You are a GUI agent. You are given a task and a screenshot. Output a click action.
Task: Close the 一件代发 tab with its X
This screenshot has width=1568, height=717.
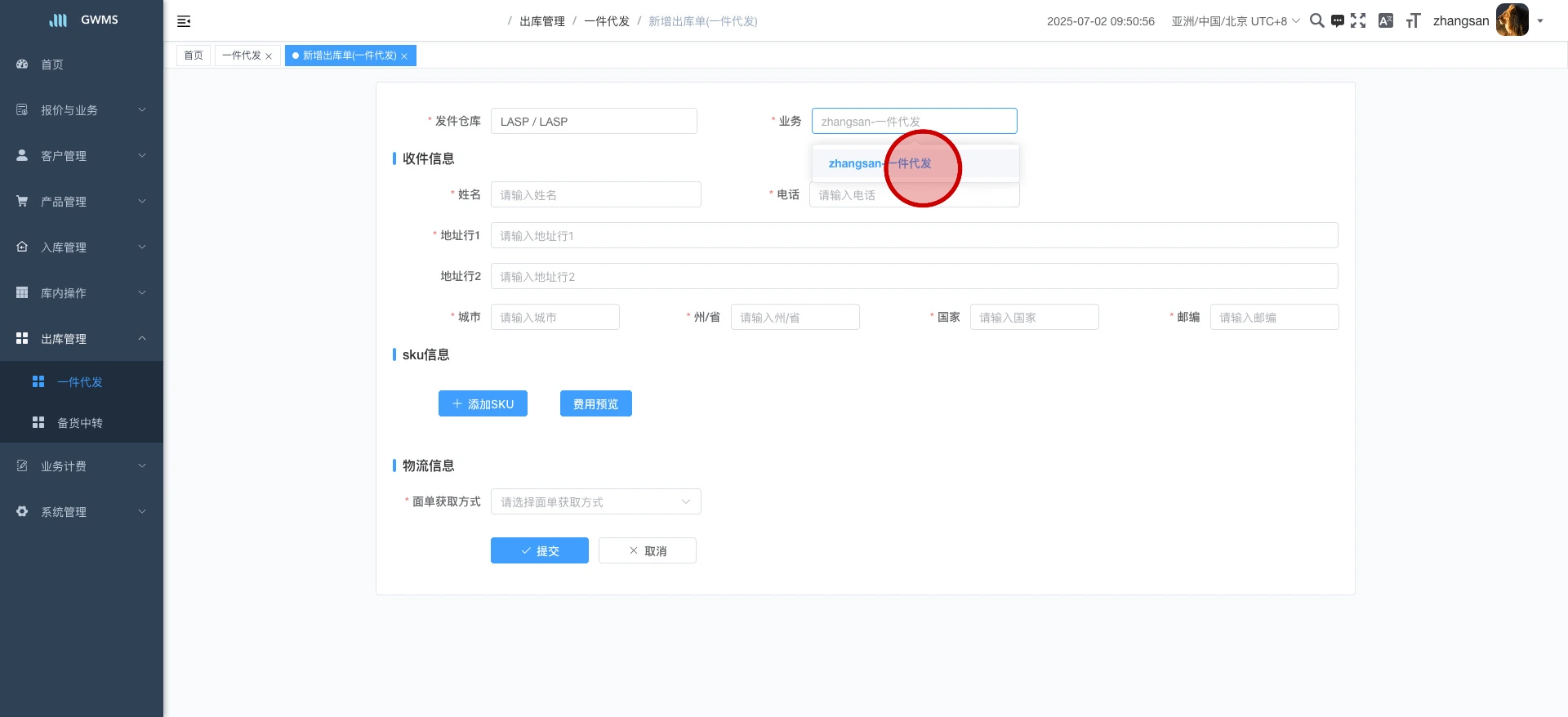(x=269, y=56)
